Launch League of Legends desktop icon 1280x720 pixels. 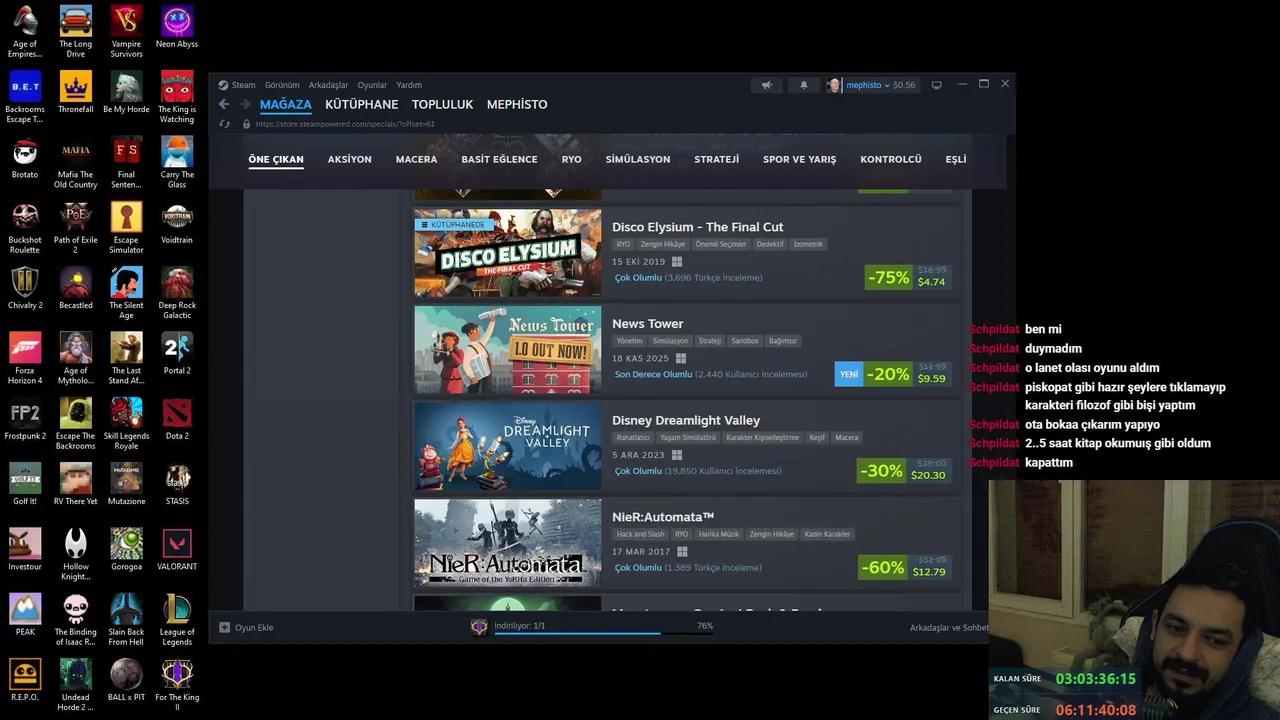pyautogui.click(x=177, y=619)
